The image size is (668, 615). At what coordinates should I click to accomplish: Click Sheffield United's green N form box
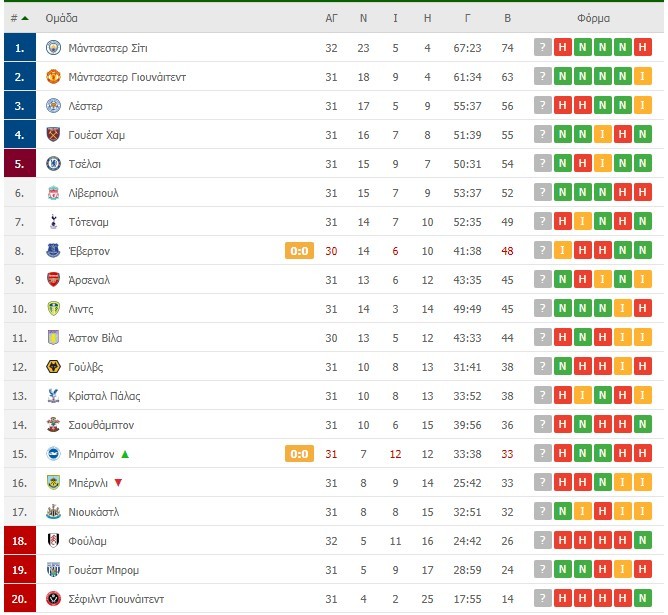(642, 598)
